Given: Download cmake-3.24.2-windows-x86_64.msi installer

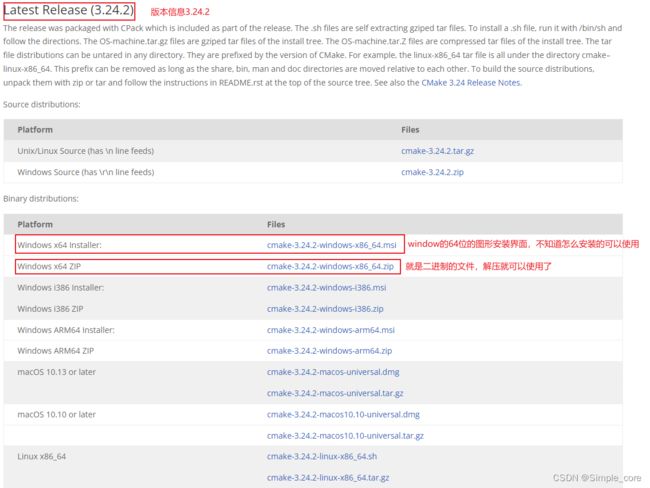Looking at the screenshot, I should point(332,245).
